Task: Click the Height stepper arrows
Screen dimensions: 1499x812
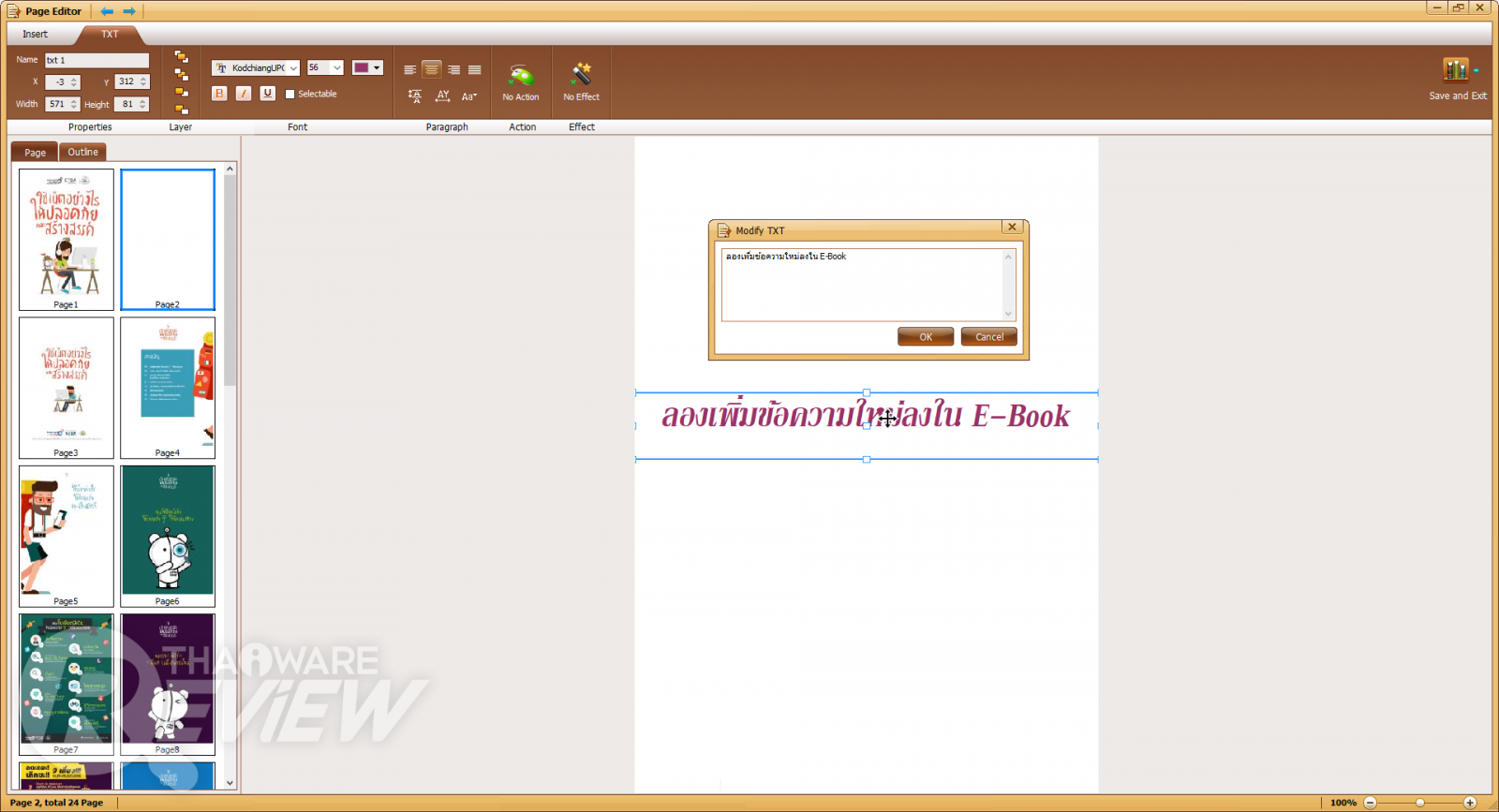Action: (143, 105)
